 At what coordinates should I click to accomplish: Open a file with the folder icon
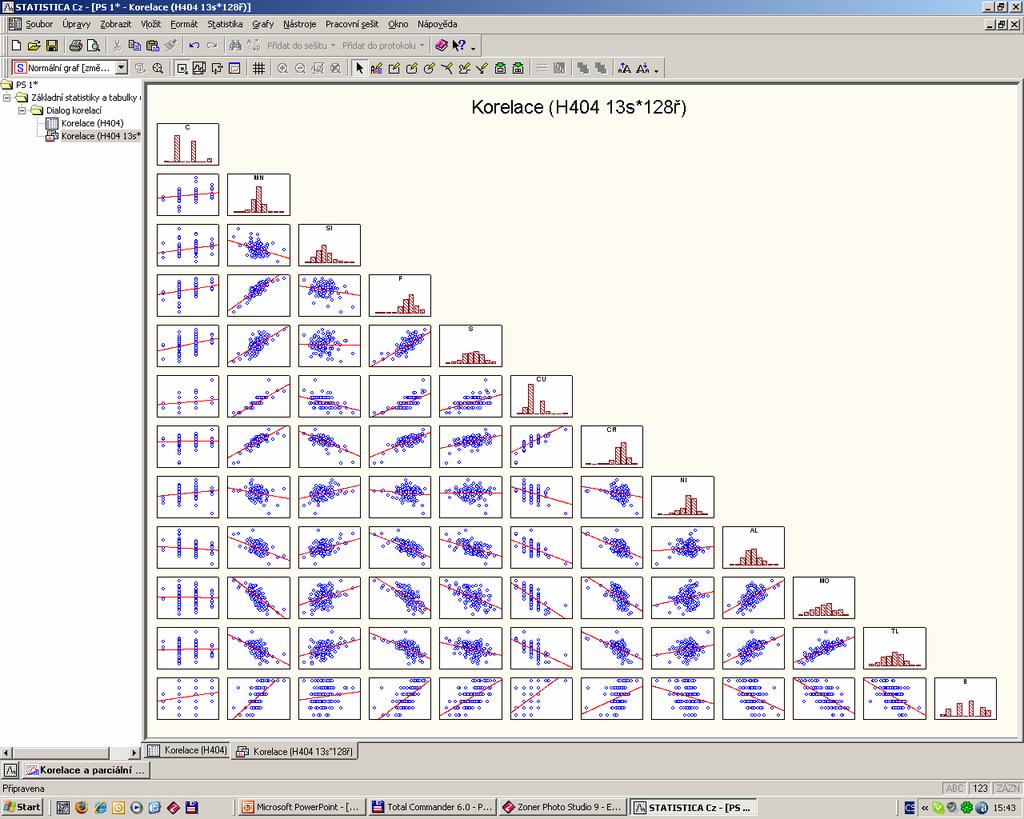coord(34,46)
